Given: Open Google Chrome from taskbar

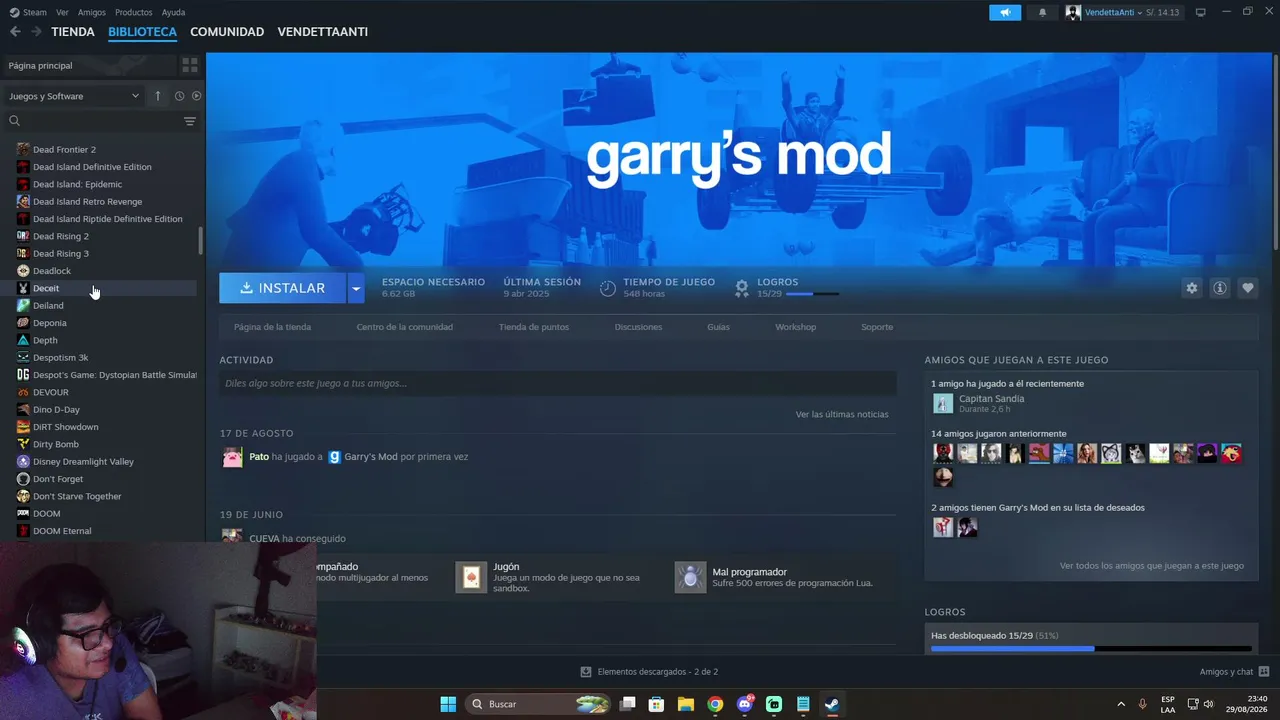Looking at the screenshot, I should click(x=715, y=704).
